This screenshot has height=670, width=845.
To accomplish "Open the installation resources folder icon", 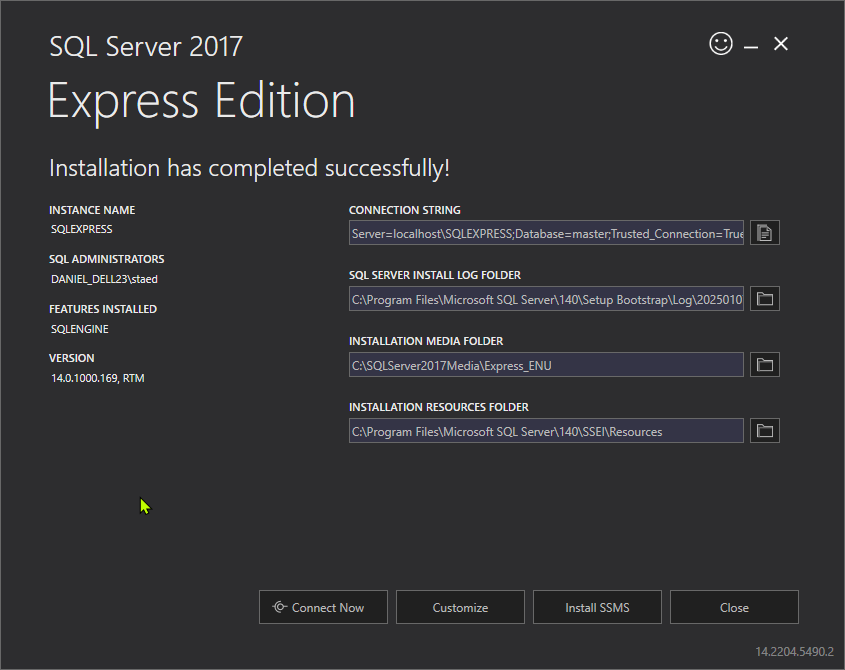I will pos(765,431).
